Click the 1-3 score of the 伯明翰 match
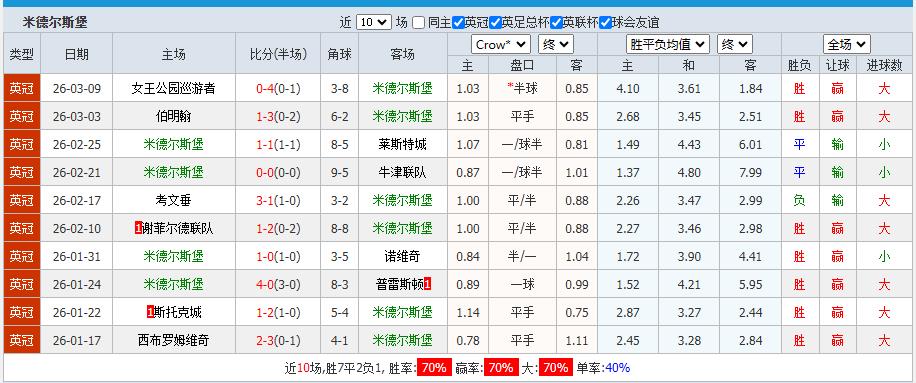916x383 pixels. tap(265, 117)
